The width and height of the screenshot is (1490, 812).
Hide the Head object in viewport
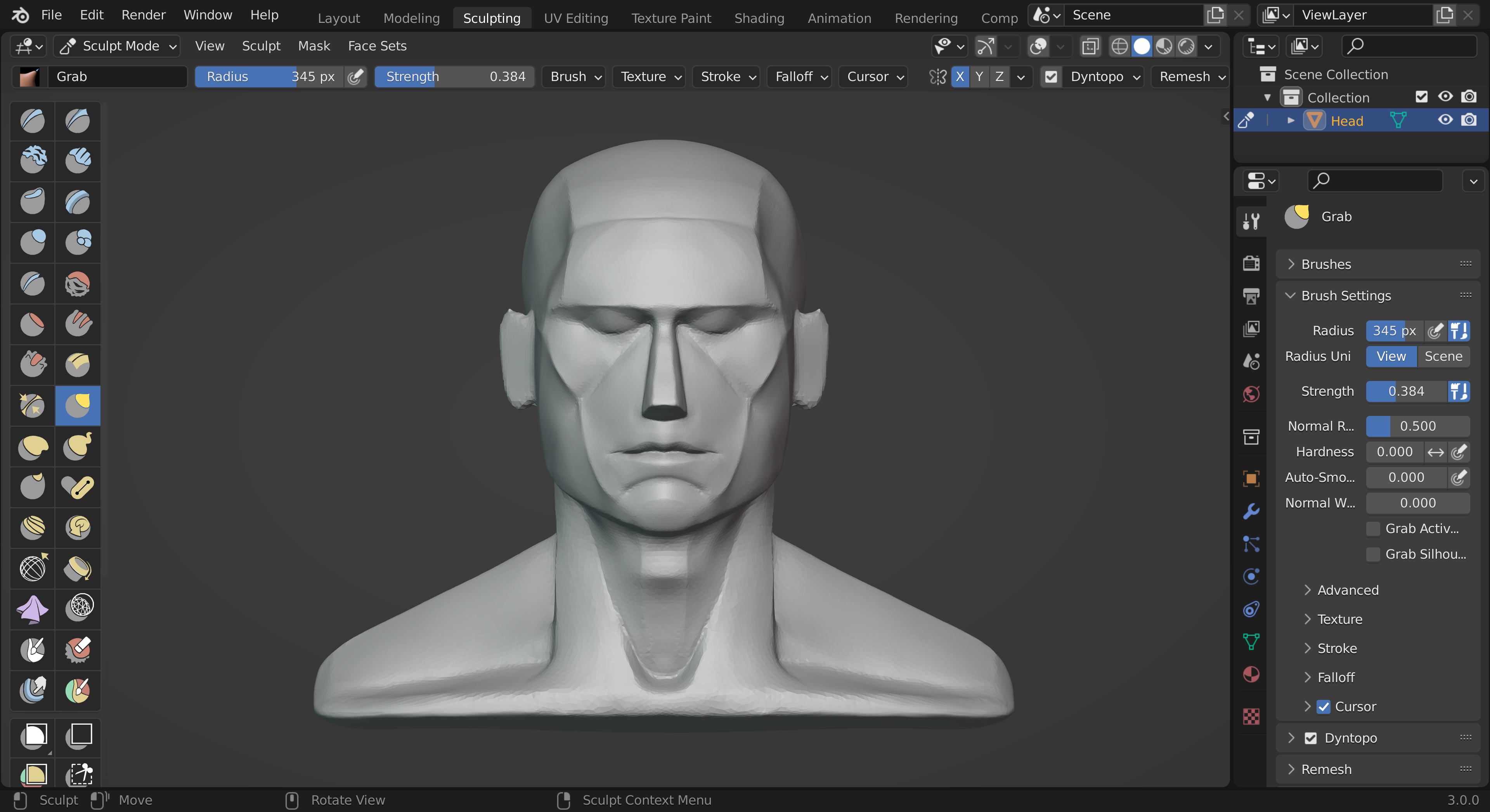[x=1445, y=120]
